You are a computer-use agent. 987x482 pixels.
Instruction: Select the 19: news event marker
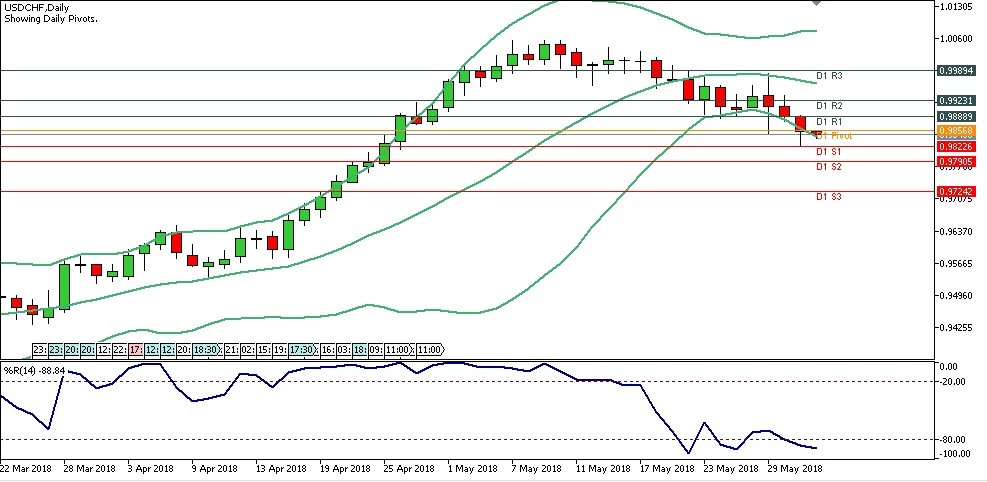[x=280, y=349]
